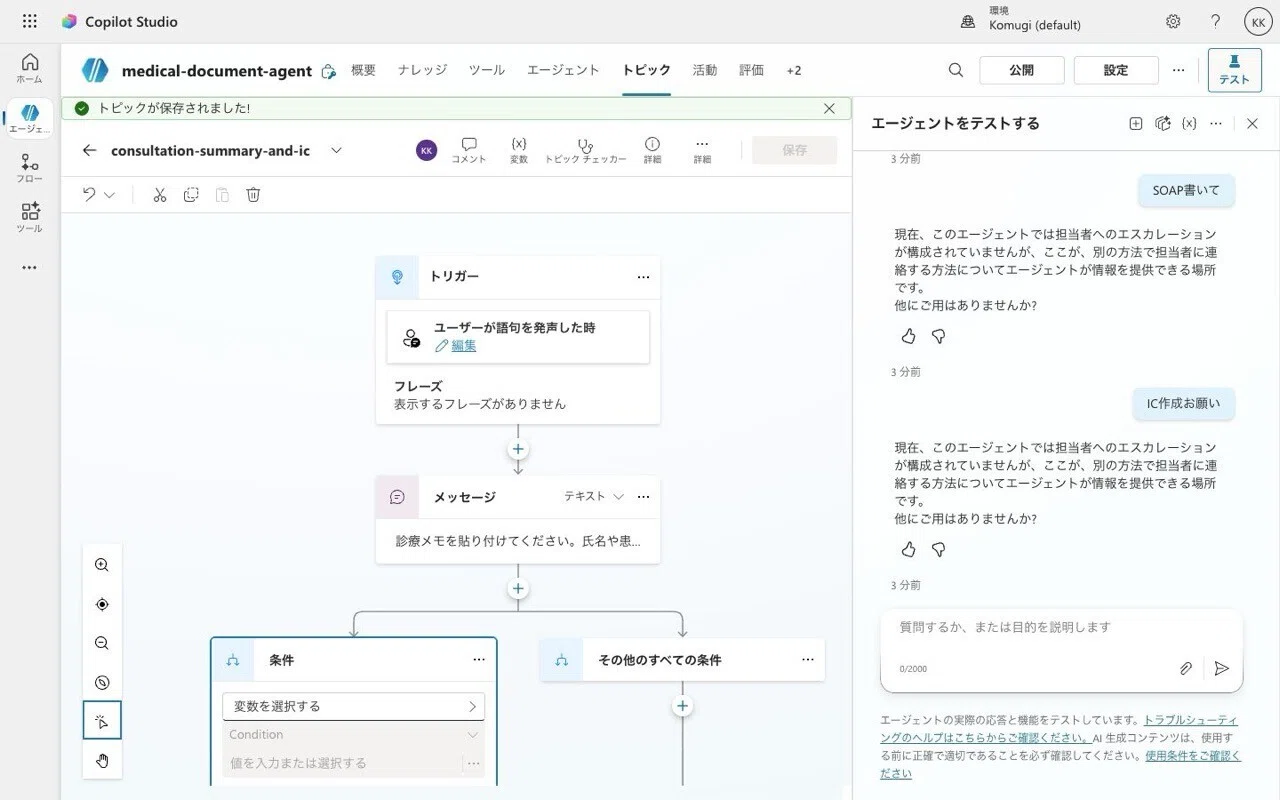Select the hand pan tool on the canvas
The height and width of the screenshot is (800, 1280).
(x=102, y=760)
